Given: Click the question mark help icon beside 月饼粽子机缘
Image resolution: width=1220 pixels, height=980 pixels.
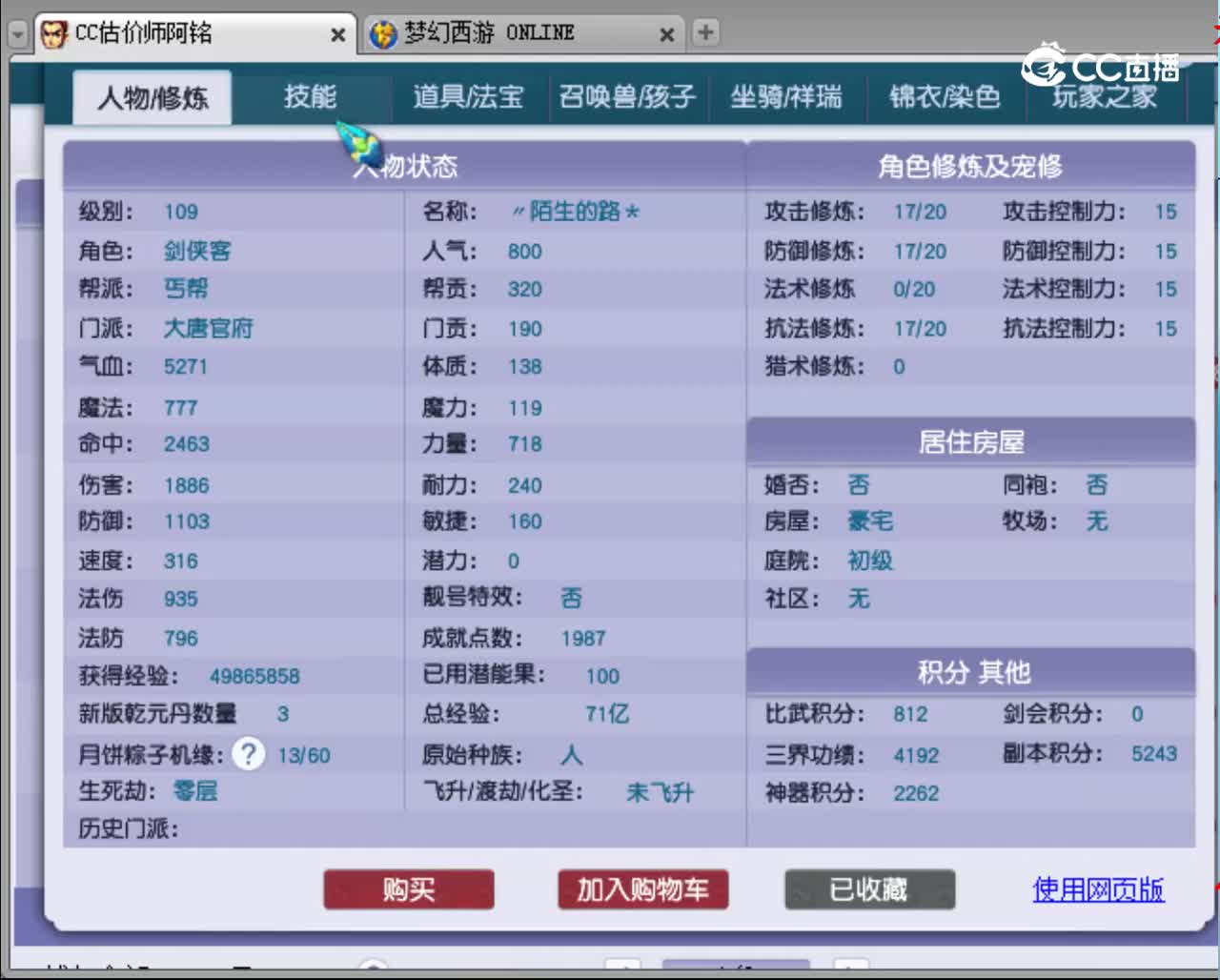Looking at the screenshot, I should click(x=249, y=754).
